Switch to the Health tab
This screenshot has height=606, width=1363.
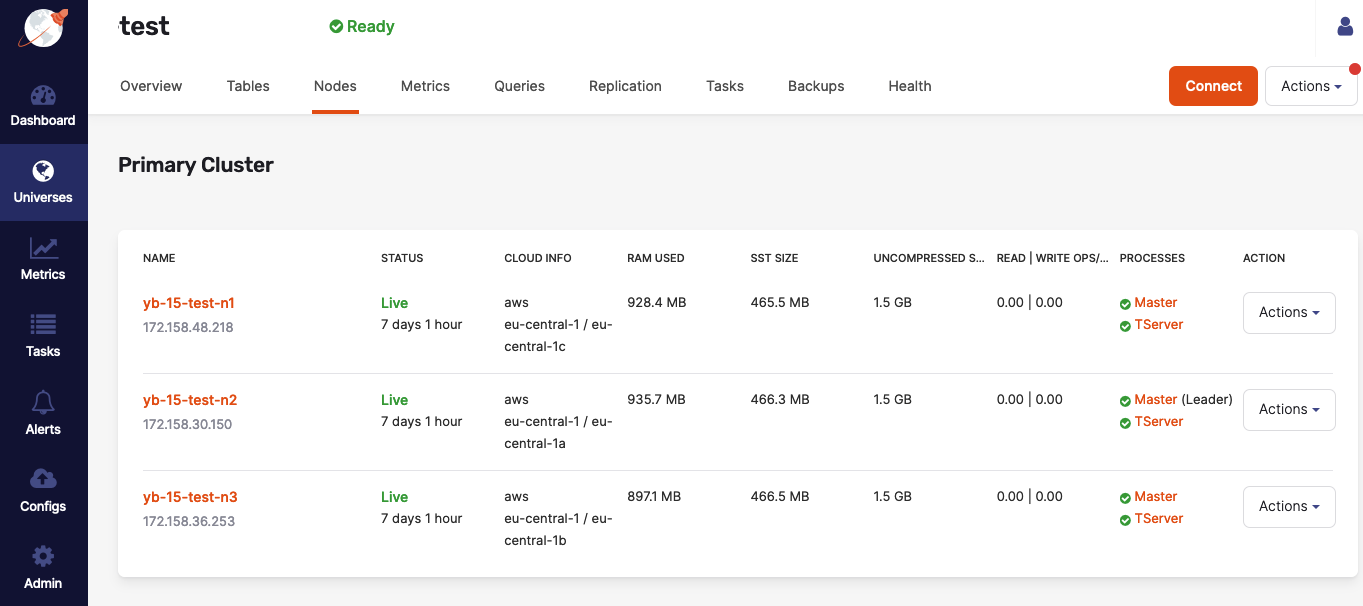click(909, 86)
